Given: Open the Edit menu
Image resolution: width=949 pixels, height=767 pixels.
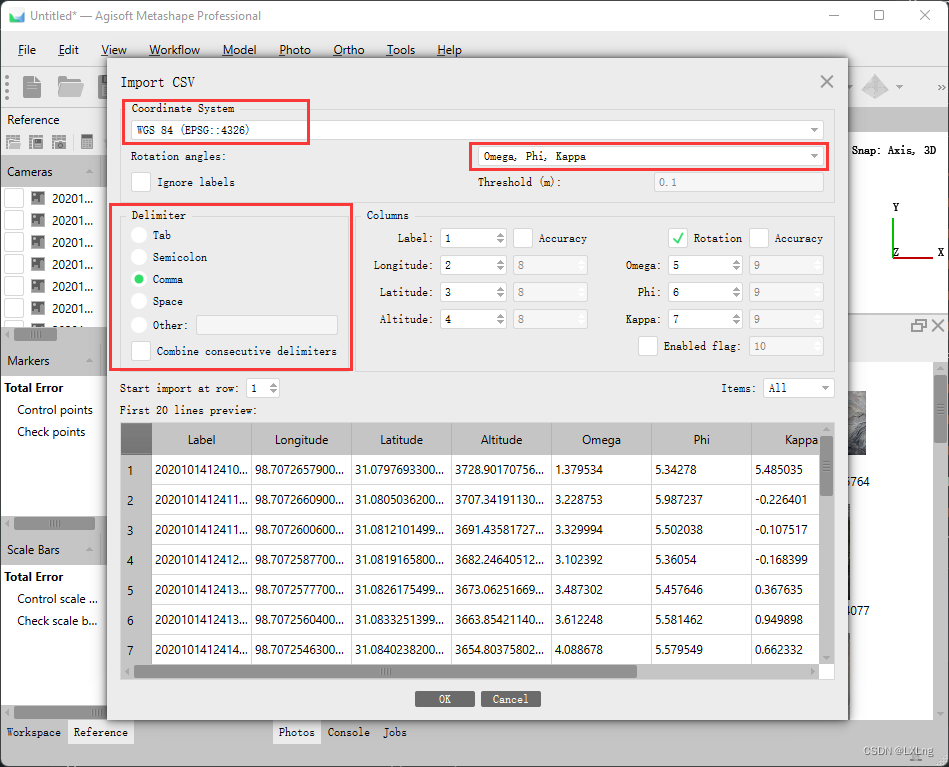Looking at the screenshot, I should pyautogui.click(x=68, y=50).
